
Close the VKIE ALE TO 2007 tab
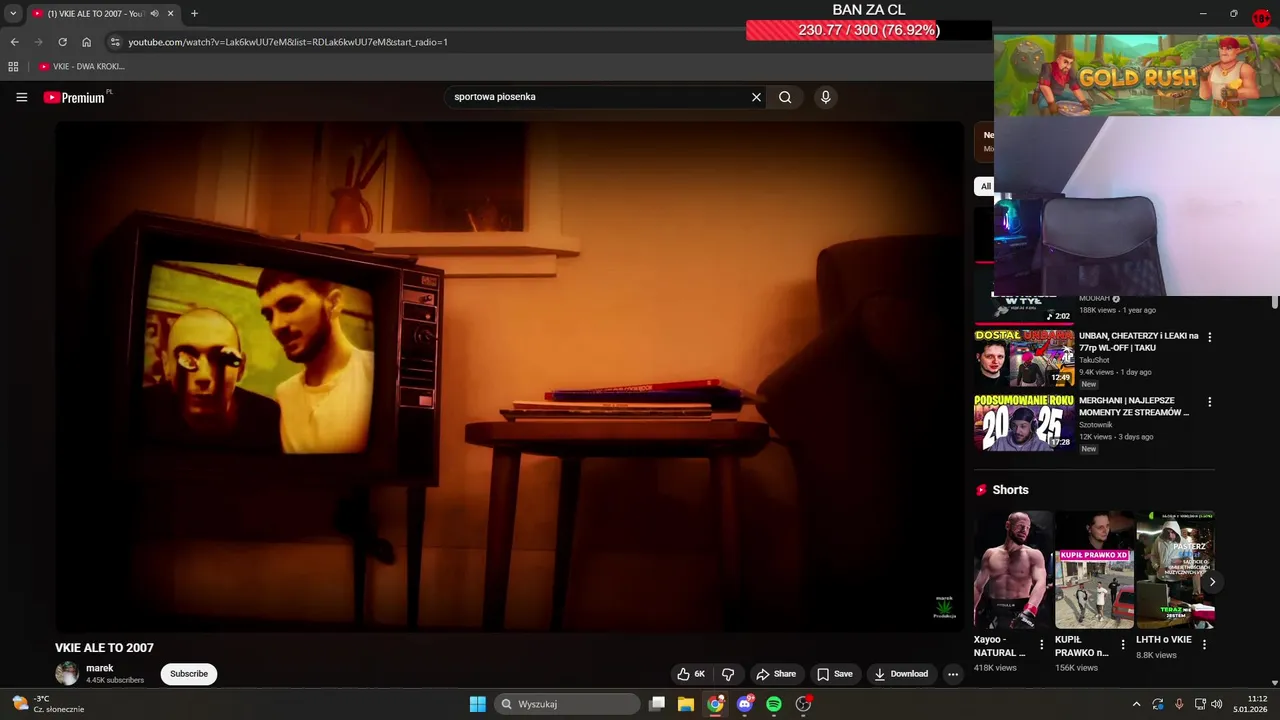pos(171,14)
